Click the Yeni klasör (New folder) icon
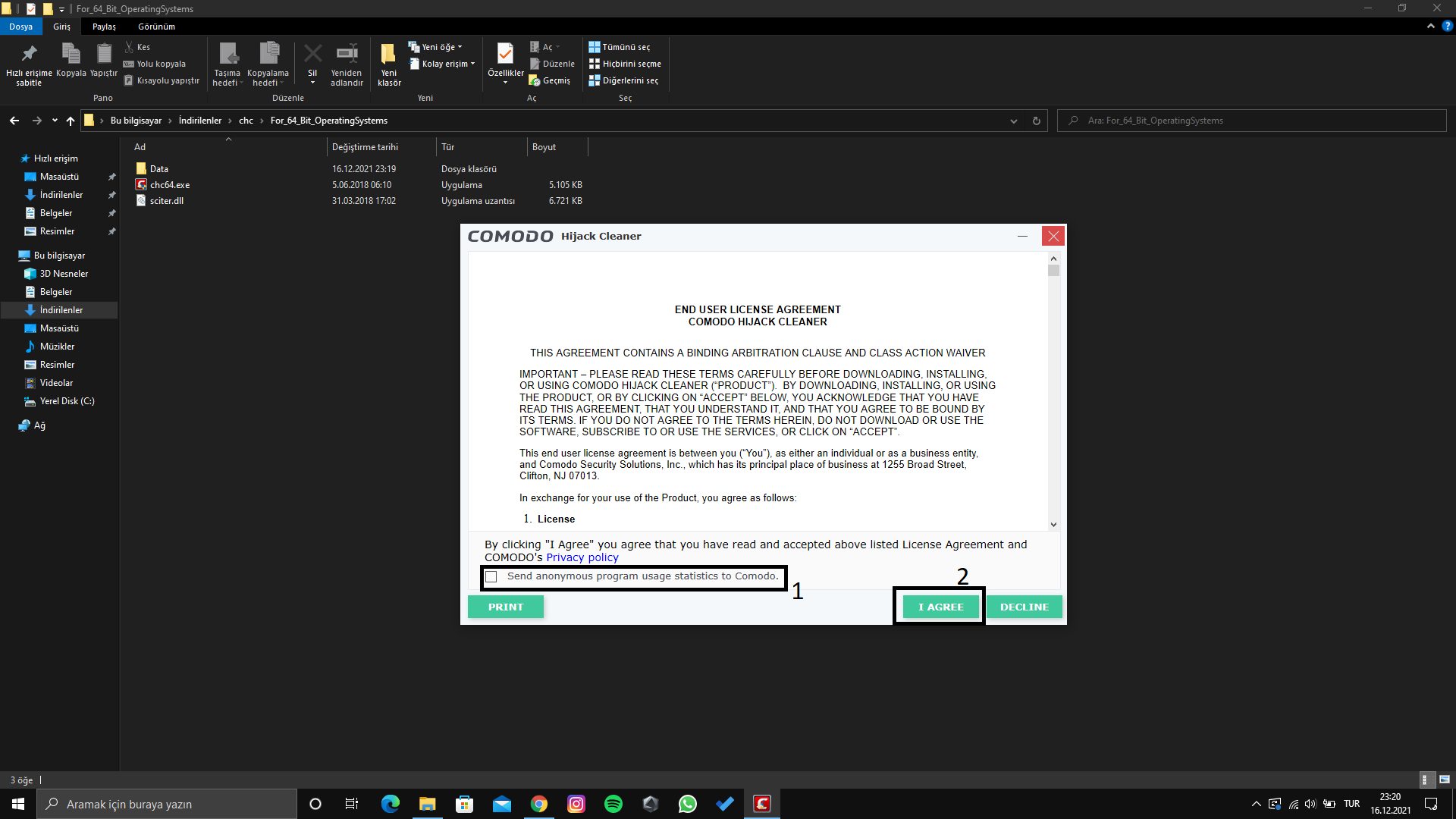 388,55
